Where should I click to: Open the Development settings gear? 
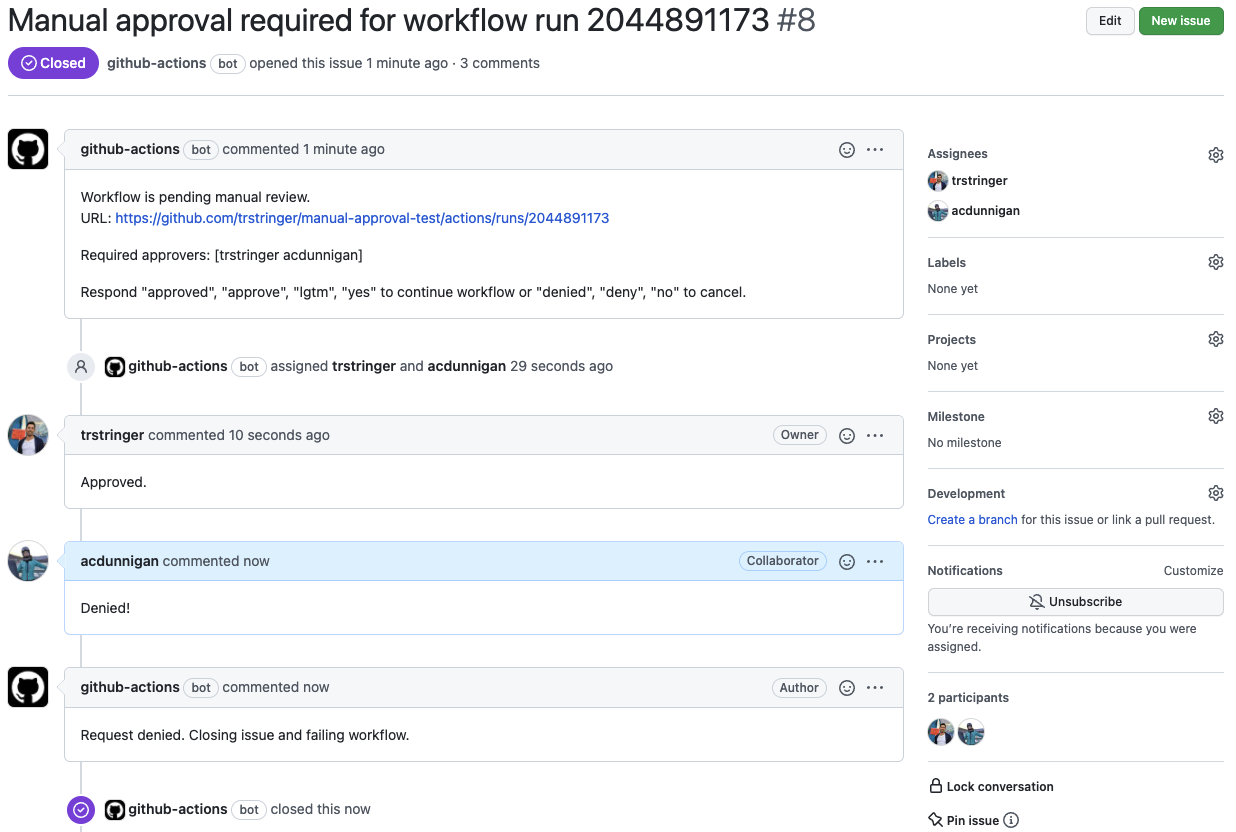point(1215,492)
